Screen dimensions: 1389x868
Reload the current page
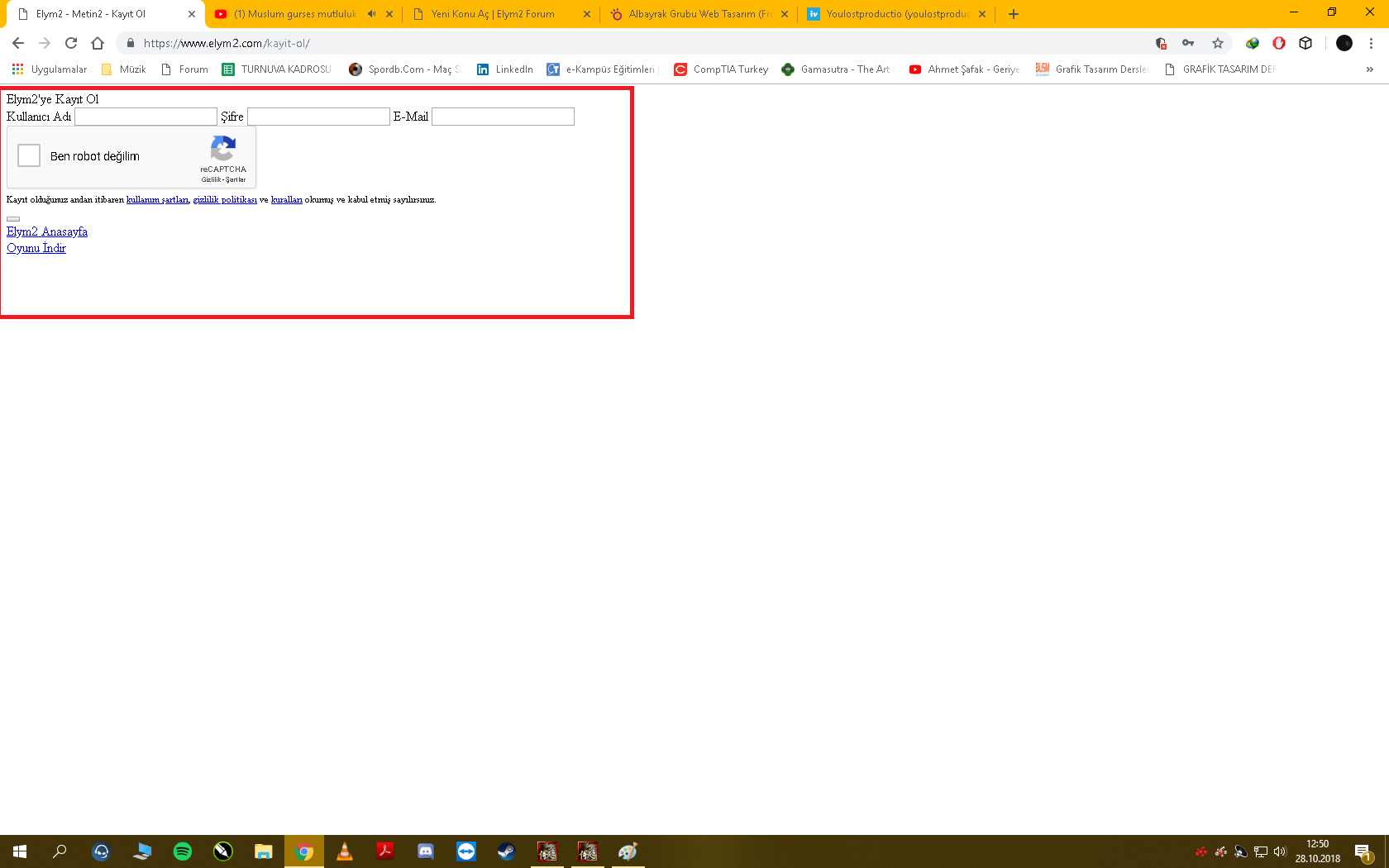click(71, 43)
